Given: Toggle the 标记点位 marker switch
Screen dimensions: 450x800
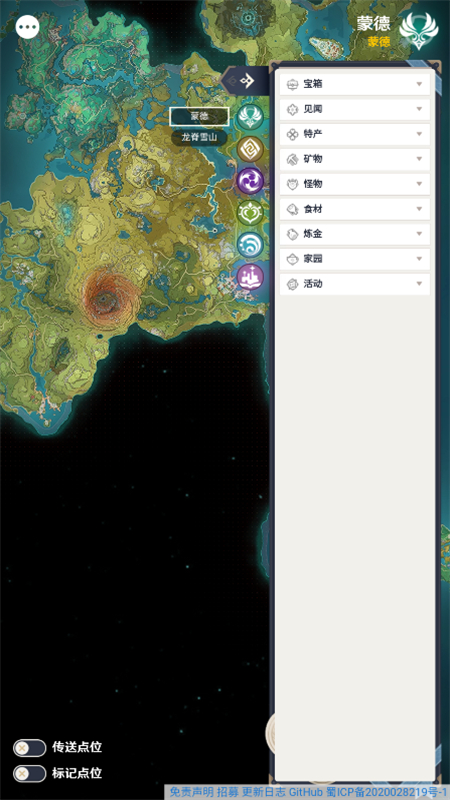Looking at the screenshot, I should click(30, 773).
